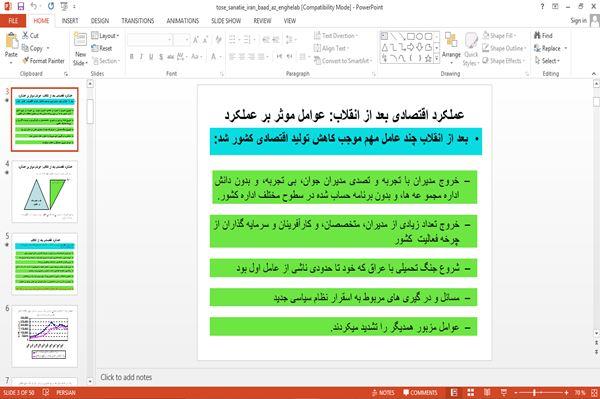Insert a New Slide
Screen dimensions: 600x399
[80, 50]
